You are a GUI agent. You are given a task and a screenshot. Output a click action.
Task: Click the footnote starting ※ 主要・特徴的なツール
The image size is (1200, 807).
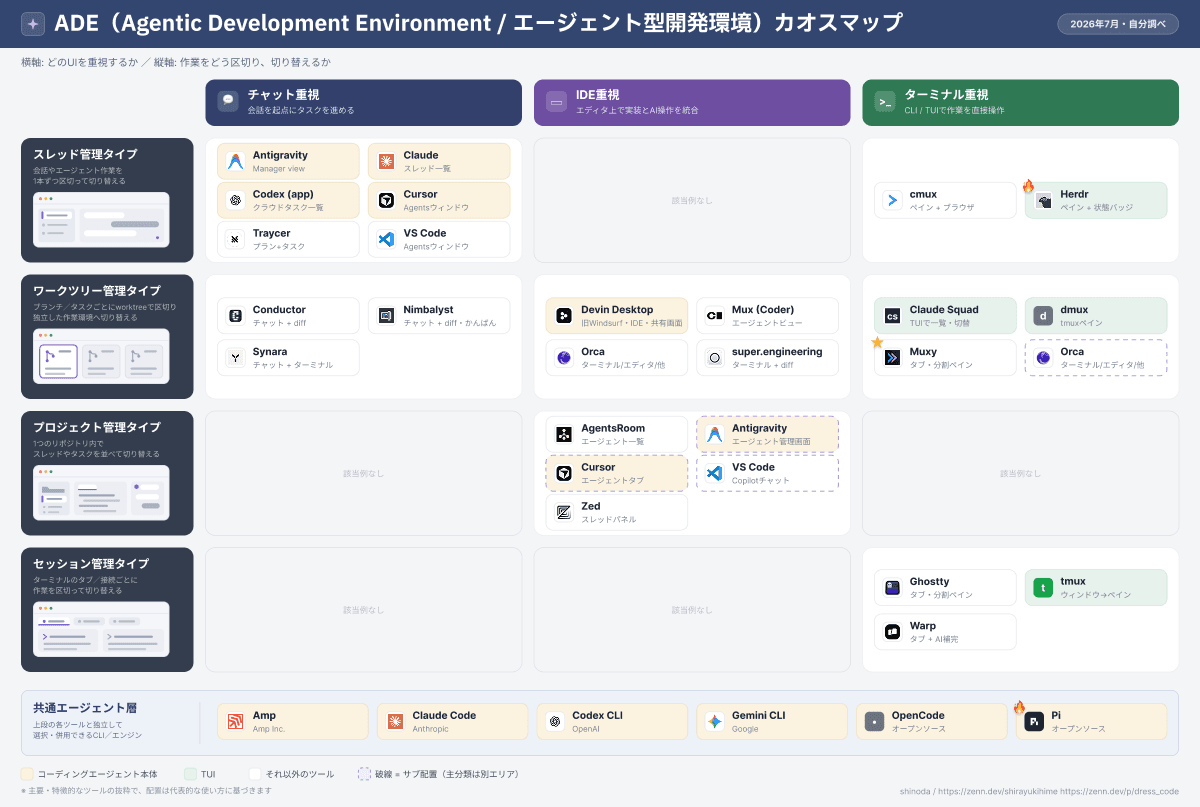[x=146, y=790]
